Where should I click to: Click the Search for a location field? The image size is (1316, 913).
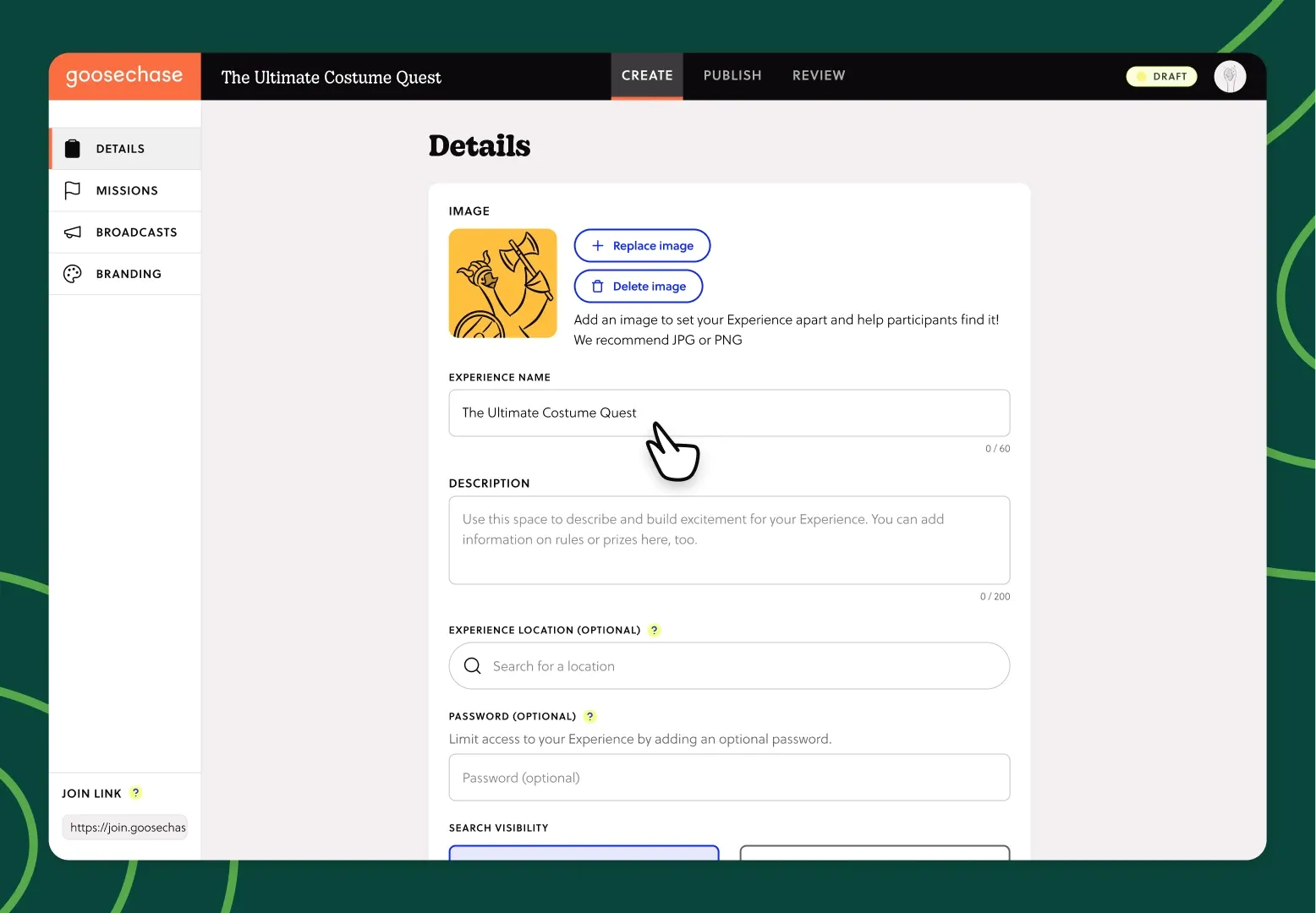pyautogui.click(x=729, y=666)
